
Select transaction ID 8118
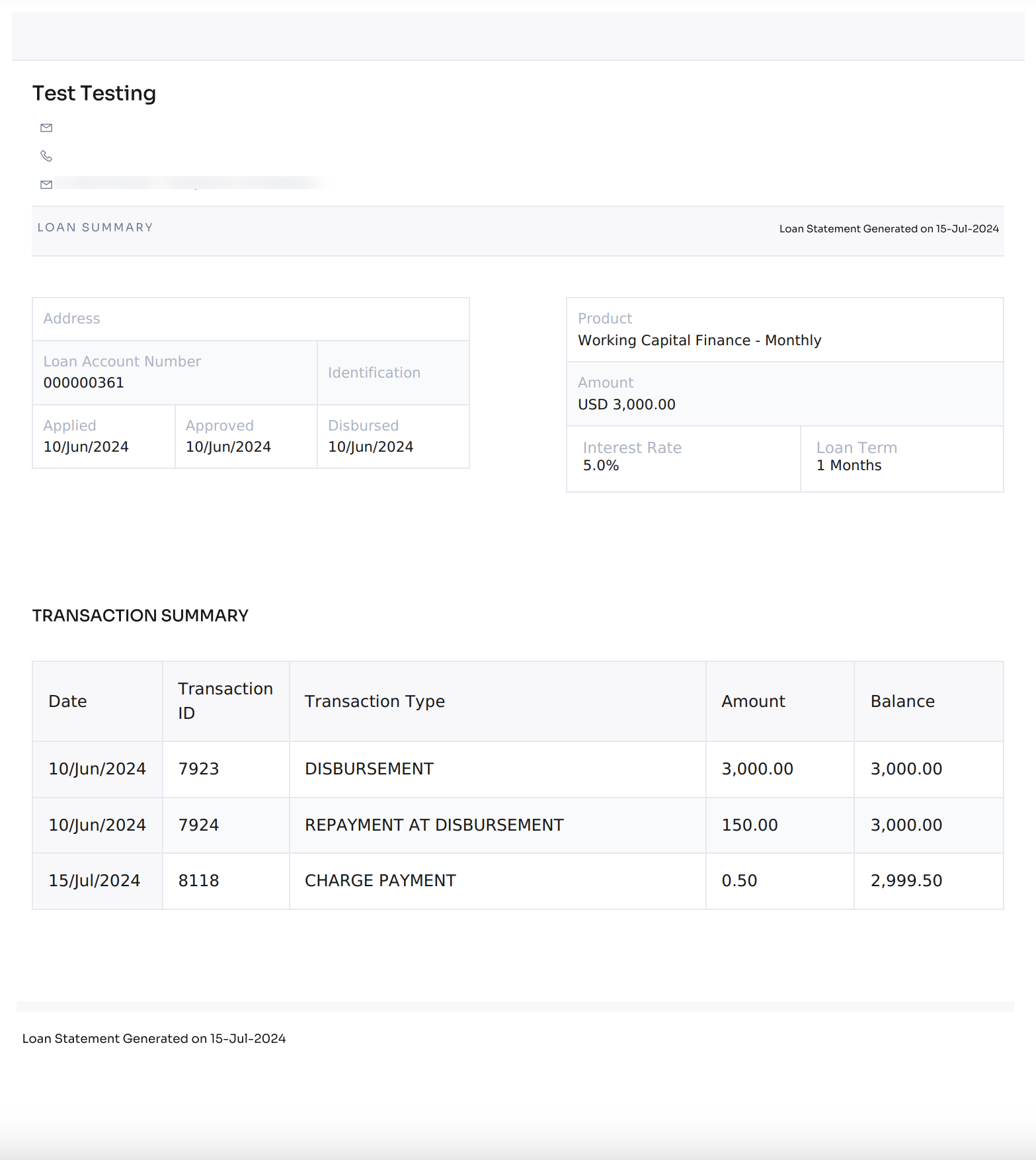(x=198, y=881)
